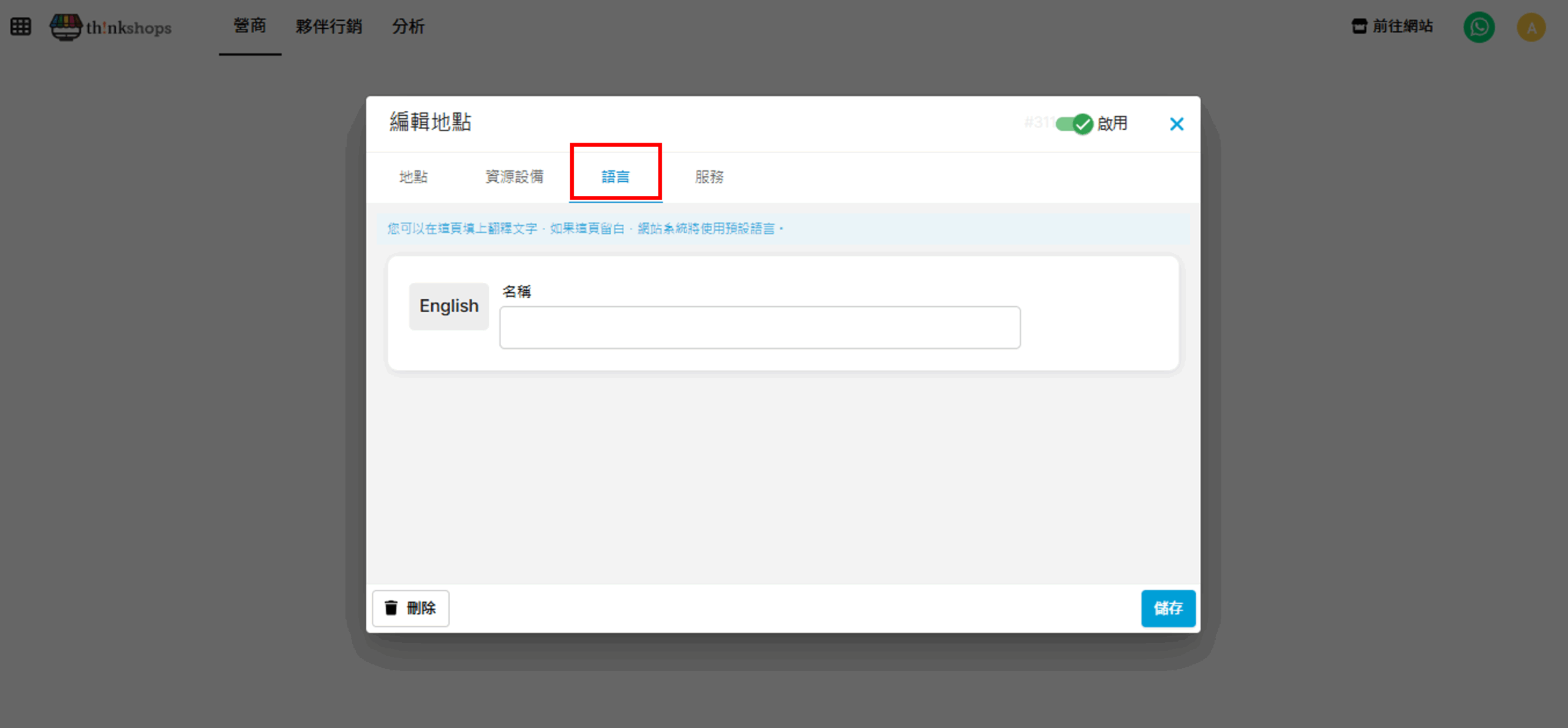This screenshot has width=1568, height=728.
Task: Click the thinkshops logo
Action: point(111,27)
